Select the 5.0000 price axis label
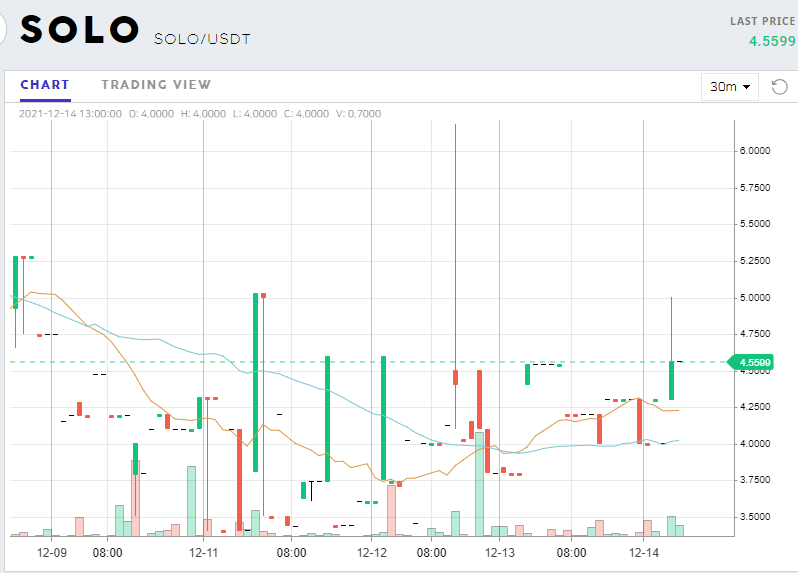This screenshot has width=798, height=573. [x=755, y=298]
